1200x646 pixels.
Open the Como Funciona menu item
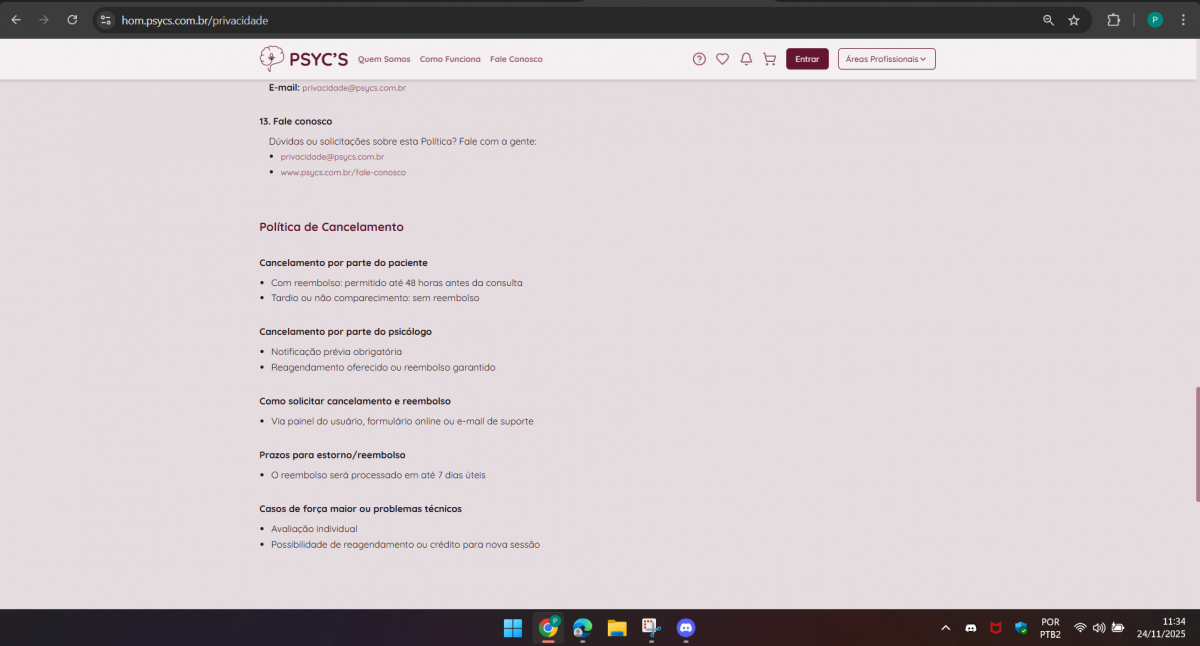450,59
